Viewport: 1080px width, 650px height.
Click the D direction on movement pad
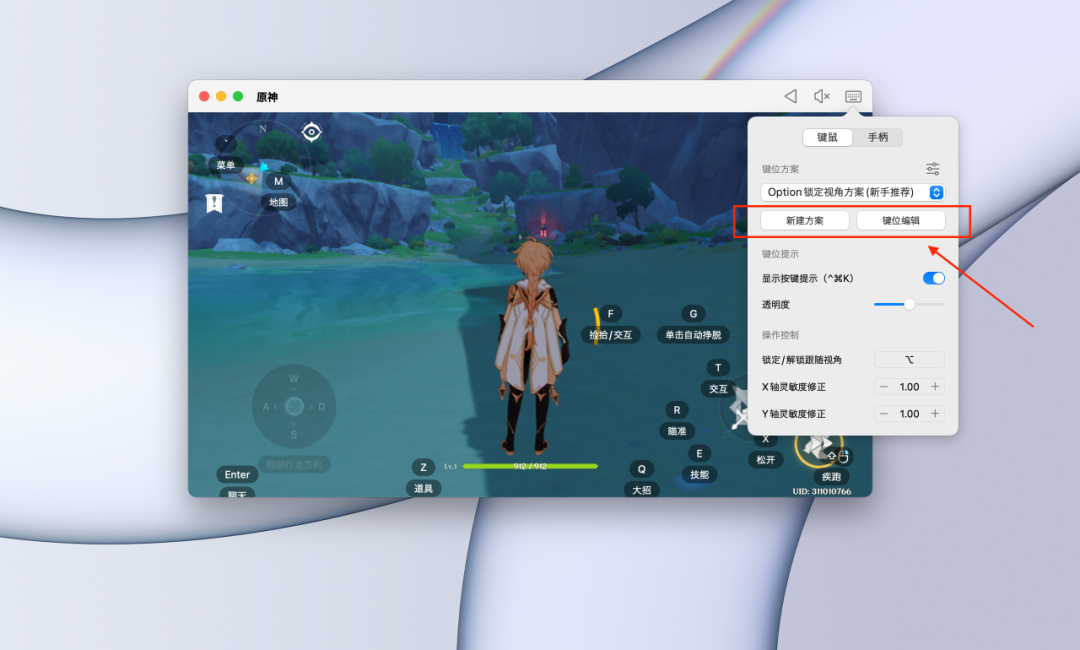point(322,406)
